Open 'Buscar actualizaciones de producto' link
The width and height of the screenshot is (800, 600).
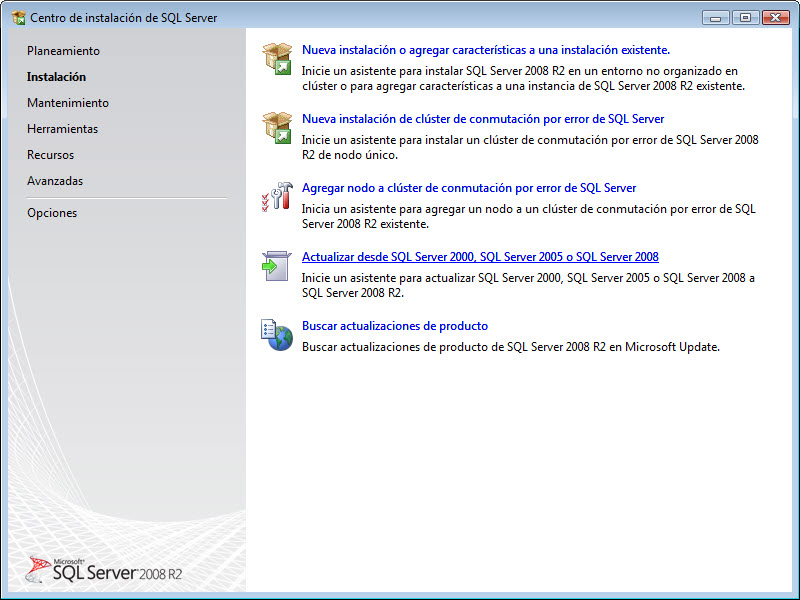tap(395, 326)
